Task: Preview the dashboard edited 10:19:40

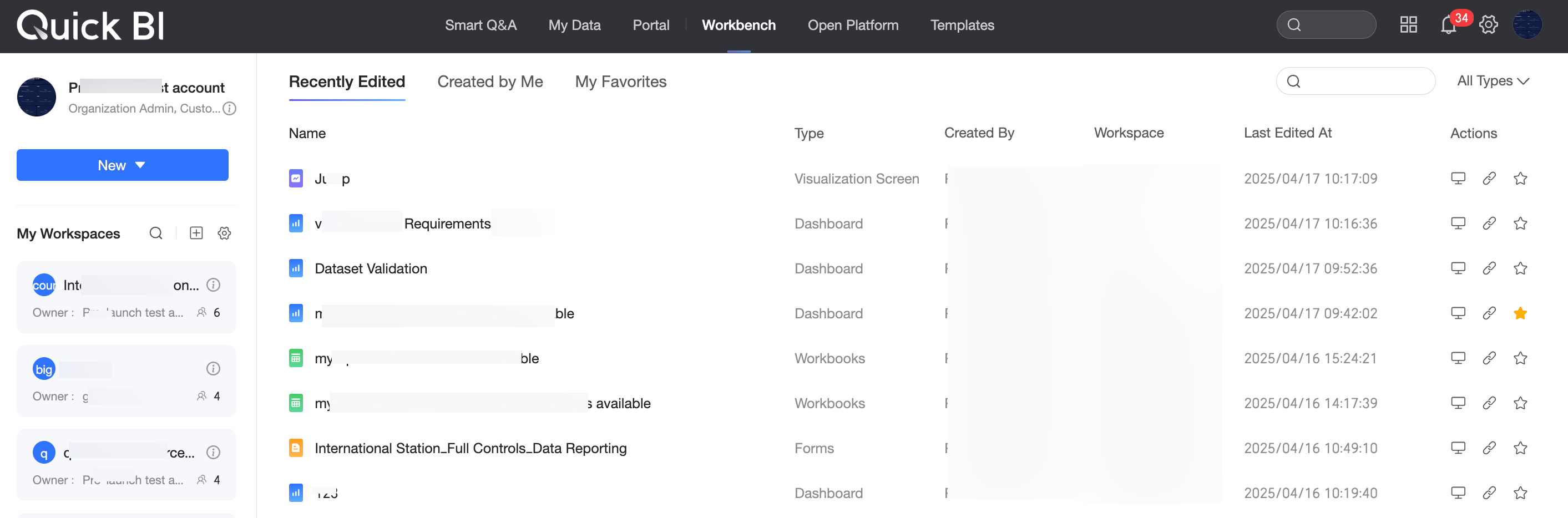Action: tap(1458, 492)
